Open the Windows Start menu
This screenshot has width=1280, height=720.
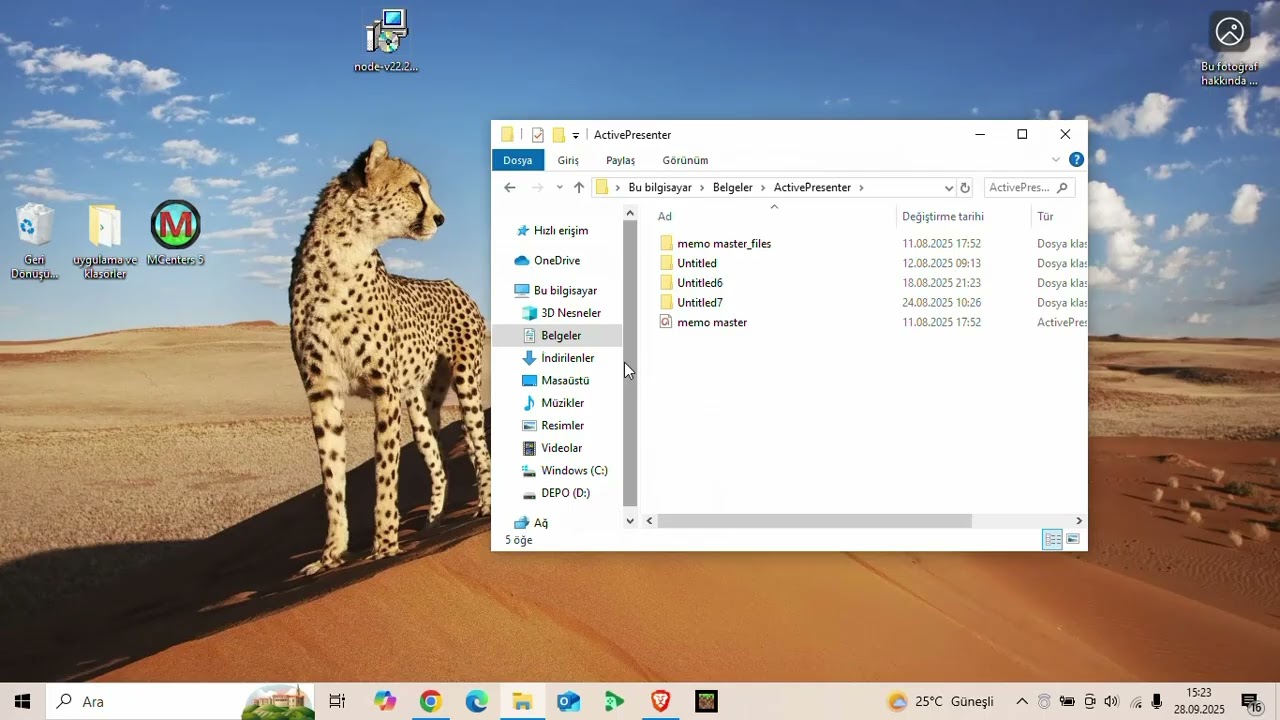point(22,702)
